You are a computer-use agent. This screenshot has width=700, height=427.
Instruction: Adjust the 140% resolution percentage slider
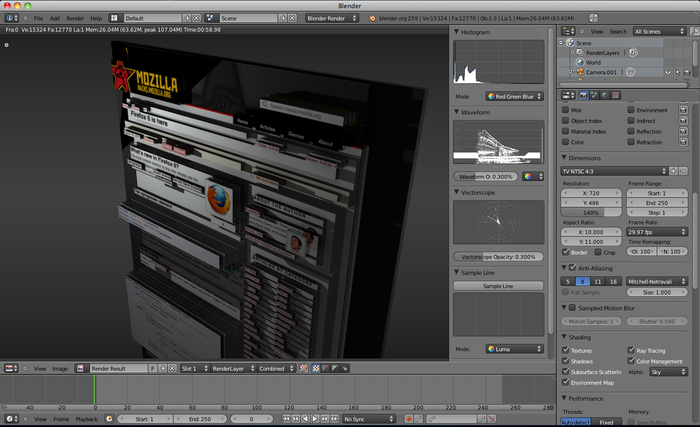pos(591,213)
